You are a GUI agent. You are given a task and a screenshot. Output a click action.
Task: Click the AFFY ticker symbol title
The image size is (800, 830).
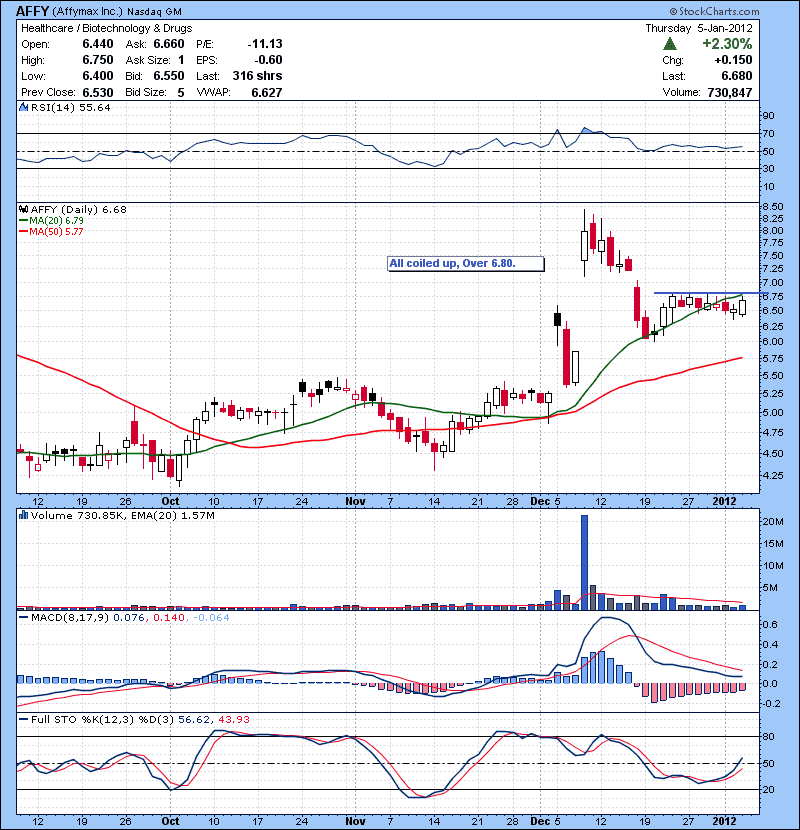32,11
